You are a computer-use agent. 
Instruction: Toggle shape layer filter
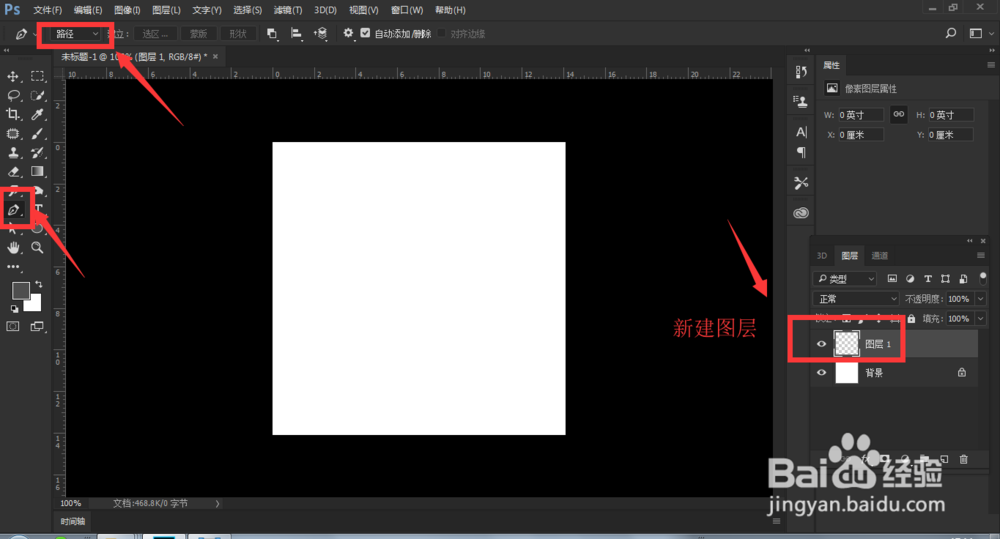click(x=945, y=279)
